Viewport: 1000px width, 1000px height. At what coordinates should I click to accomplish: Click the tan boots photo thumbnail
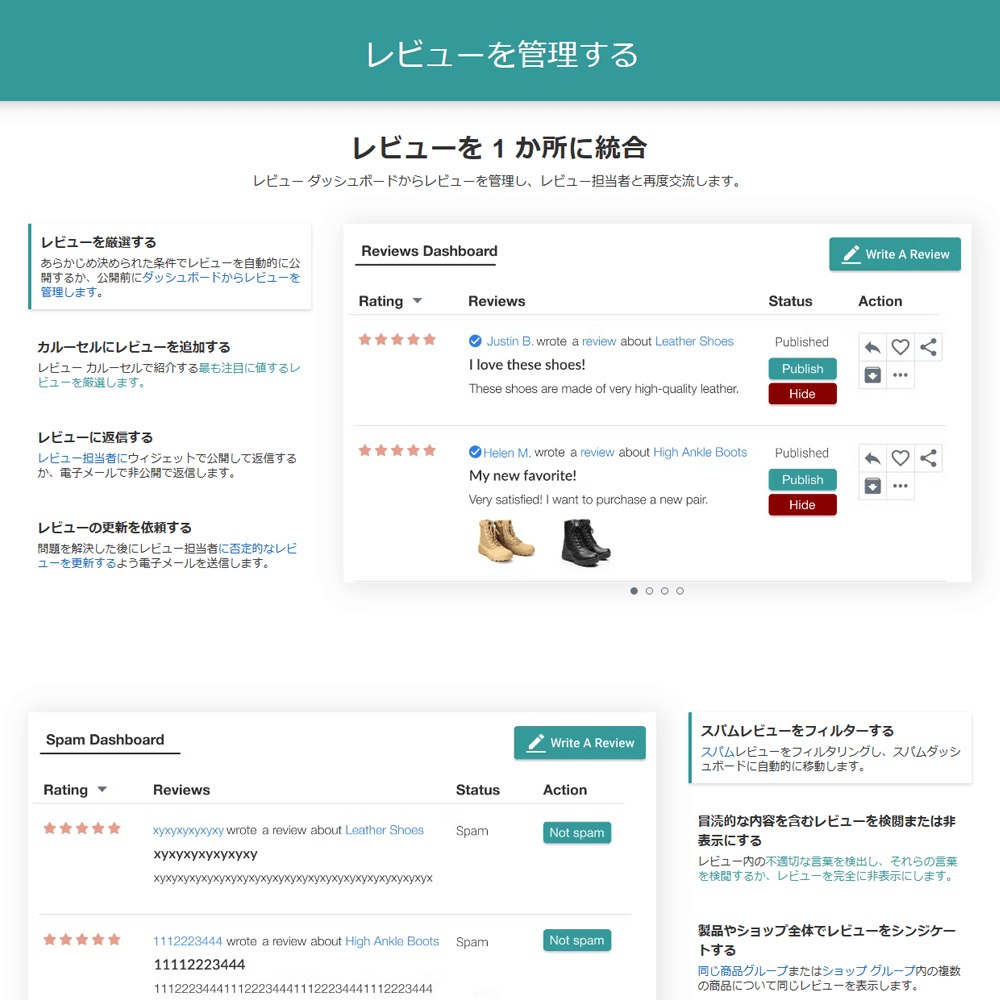(x=506, y=540)
